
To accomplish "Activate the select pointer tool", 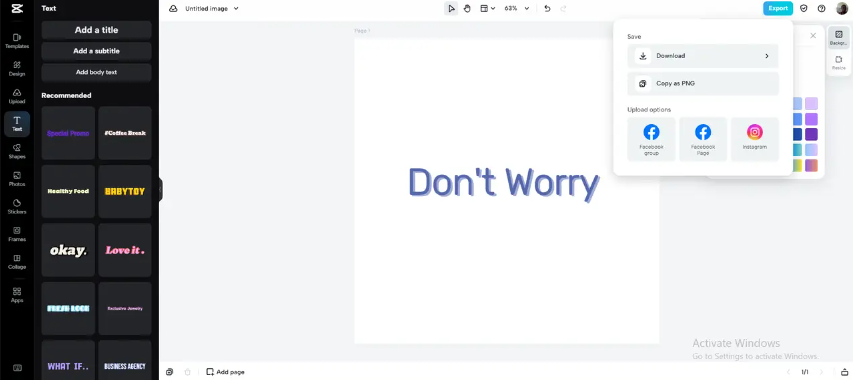I will point(451,9).
